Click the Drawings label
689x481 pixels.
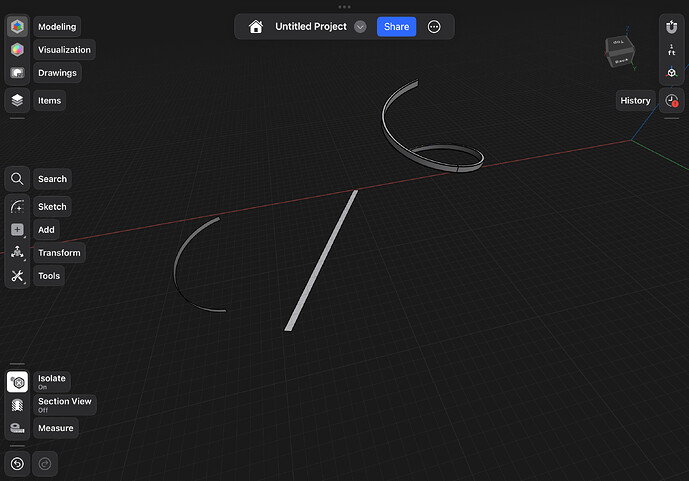57,73
